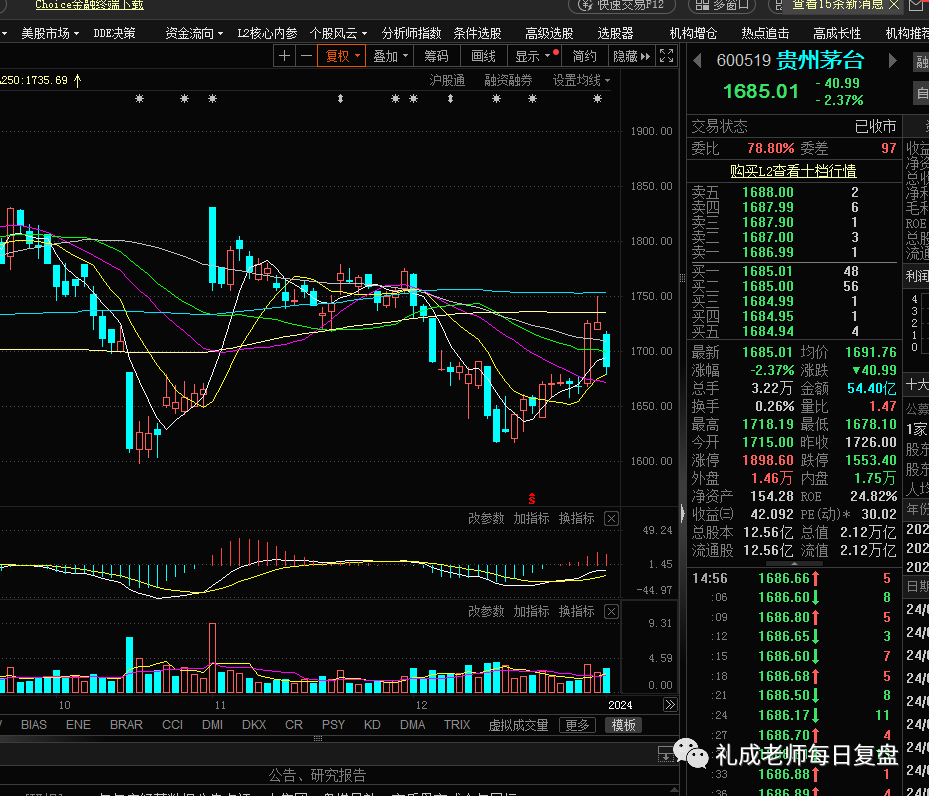Image resolution: width=929 pixels, height=796 pixels.
Task: Click 快速交易F12 button
Action: [622, 5]
